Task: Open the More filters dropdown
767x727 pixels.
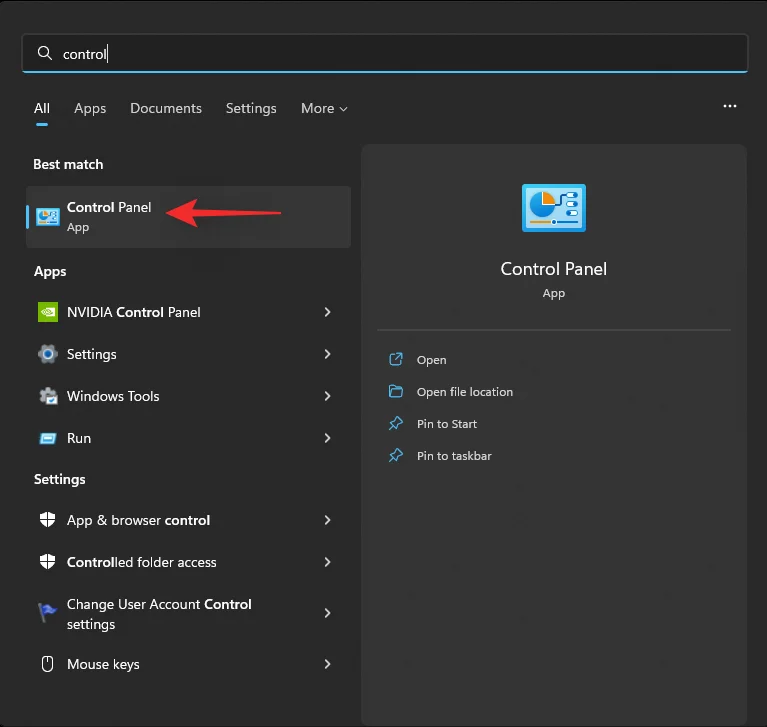Action: [x=324, y=108]
